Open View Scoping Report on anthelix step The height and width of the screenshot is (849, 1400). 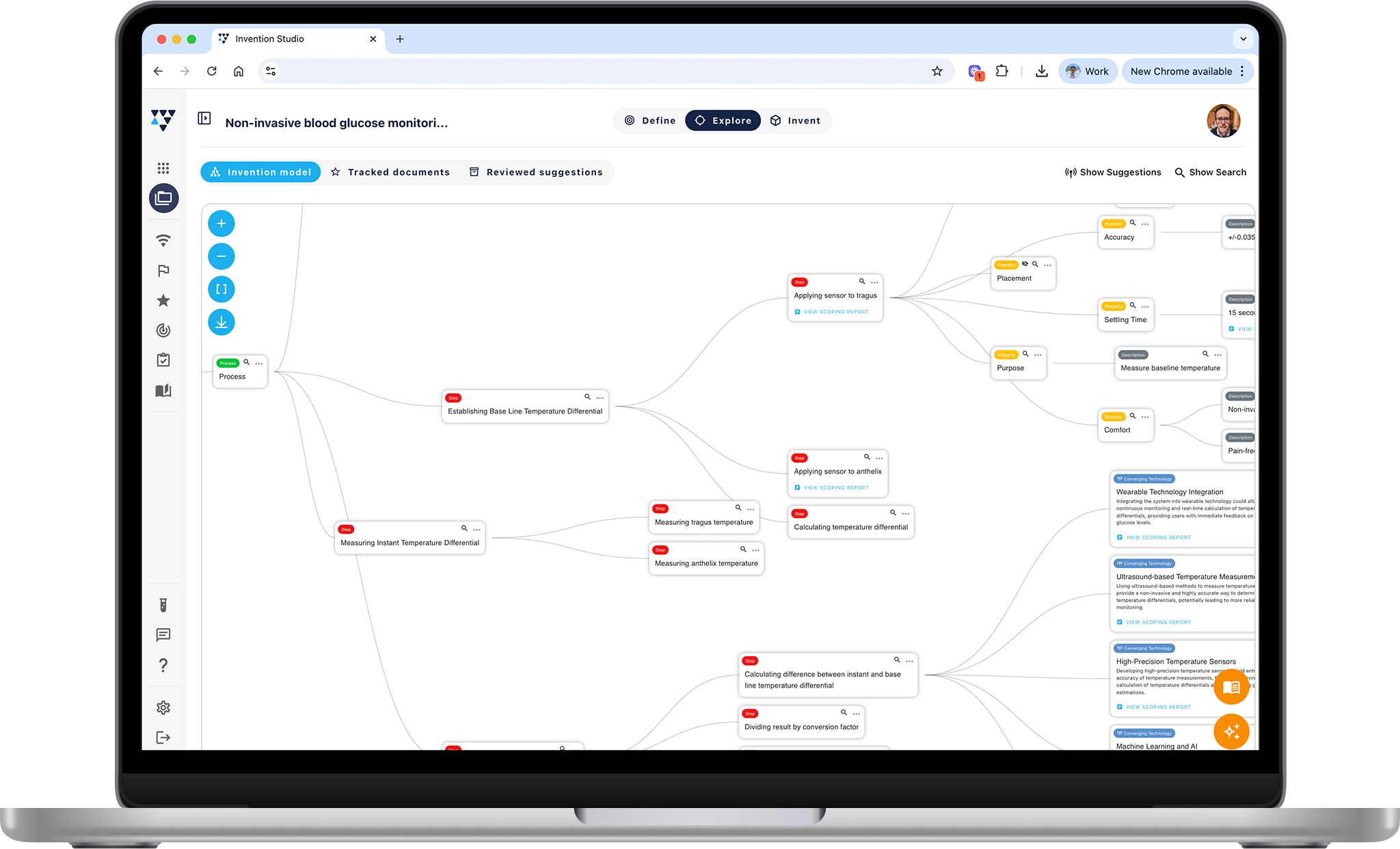(835, 488)
